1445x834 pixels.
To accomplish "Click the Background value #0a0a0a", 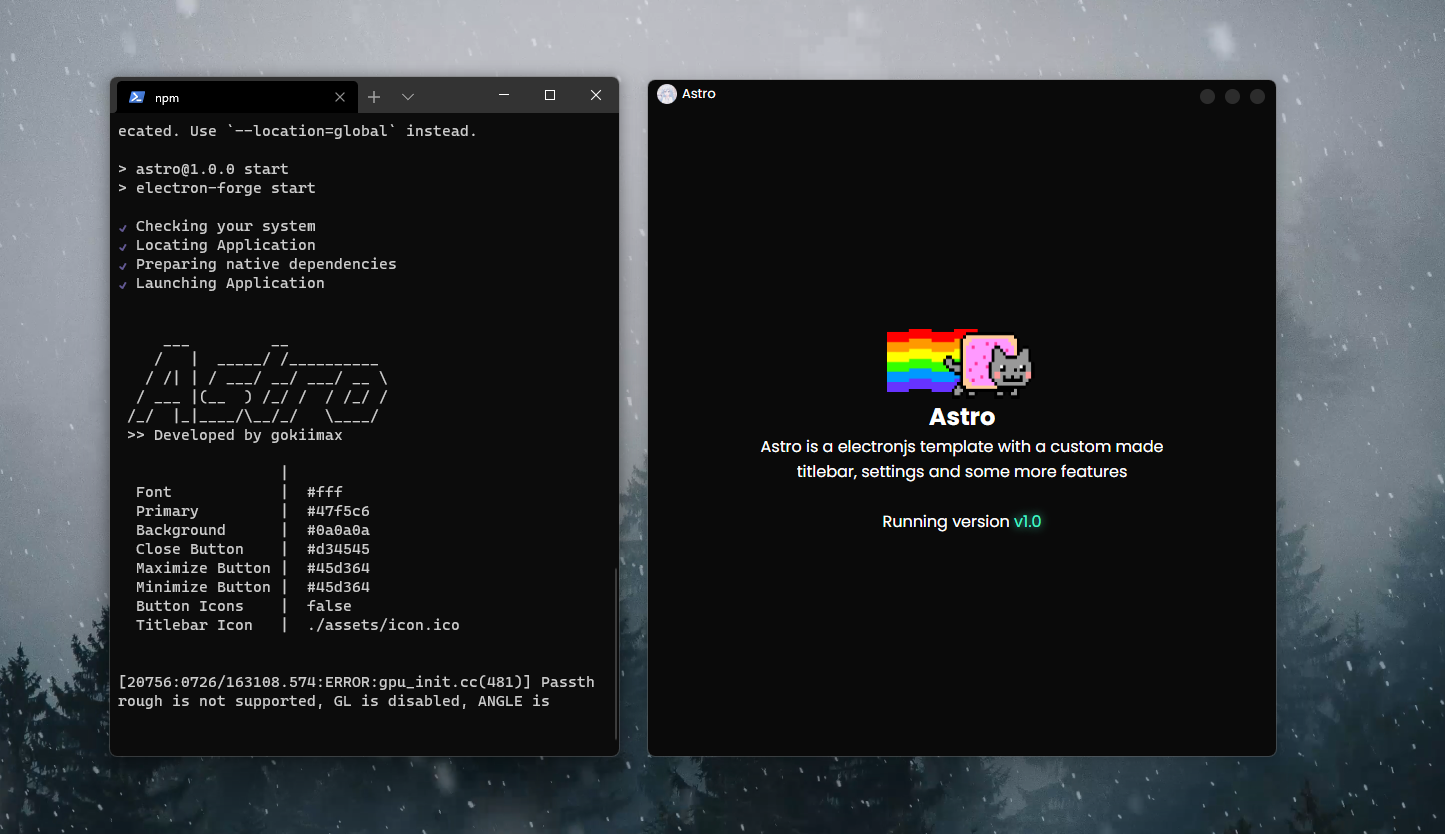I will point(338,530).
